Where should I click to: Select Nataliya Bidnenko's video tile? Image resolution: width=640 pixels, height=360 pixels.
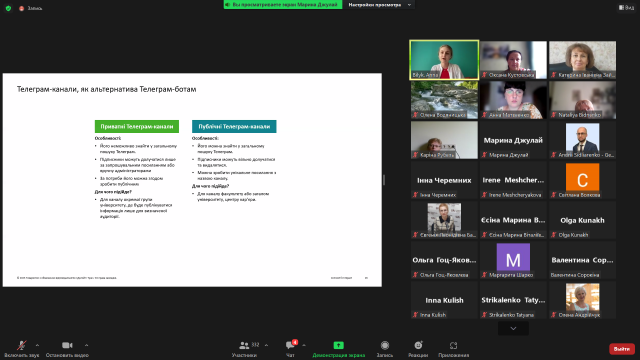tap(582, 100)
